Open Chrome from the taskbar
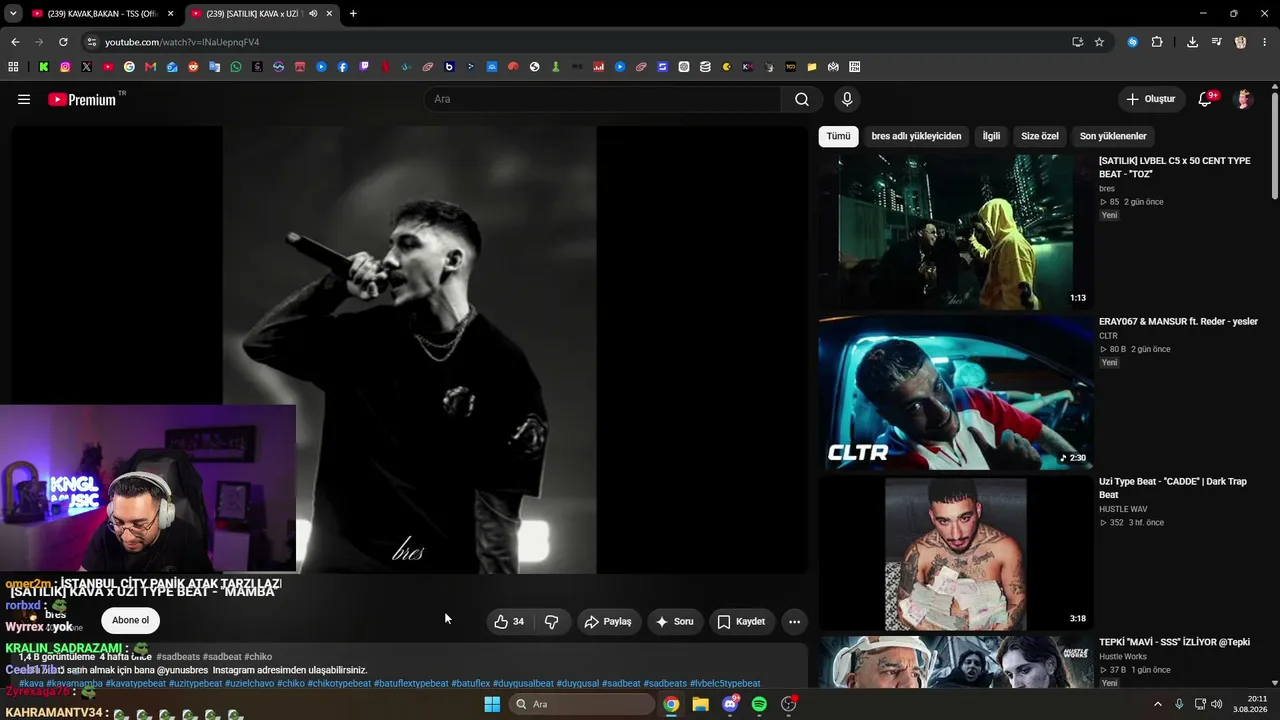Image resolution: width=1280 pixels, height=720 pixels. pos(671,704)
